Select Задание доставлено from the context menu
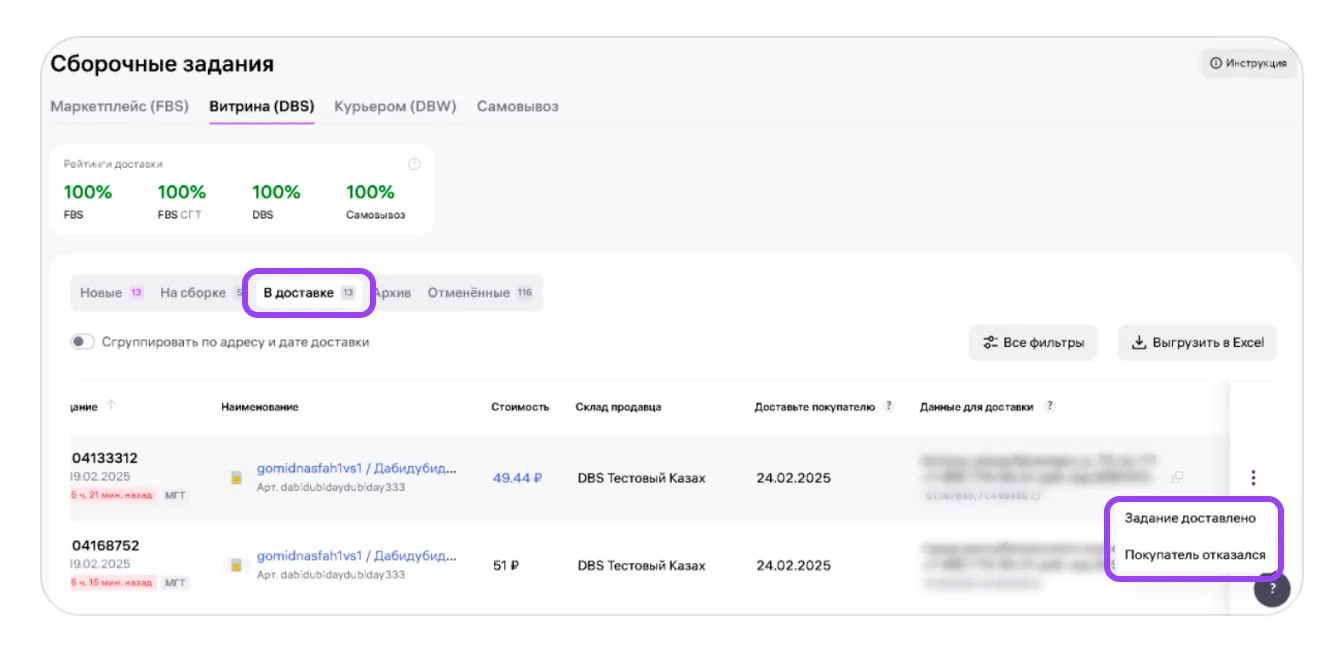 pyautogui.click(x=1189, y=518)
